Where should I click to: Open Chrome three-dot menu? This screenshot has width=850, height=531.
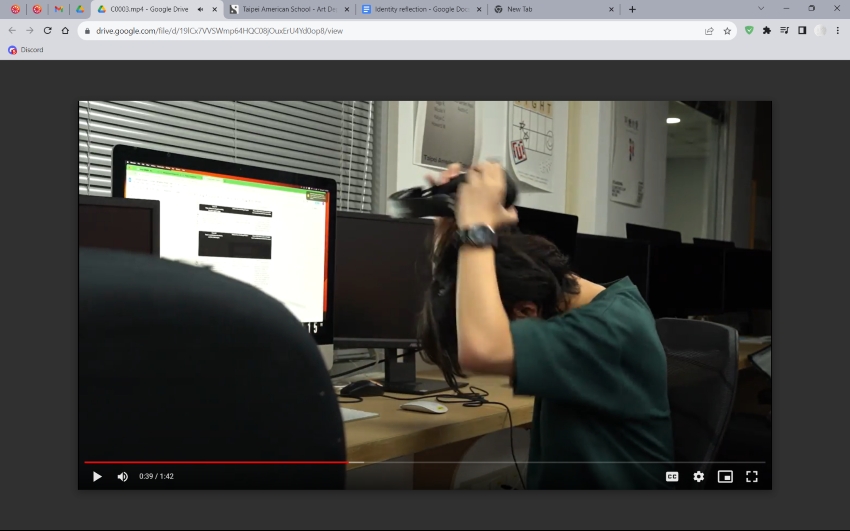tap(838, 30)
